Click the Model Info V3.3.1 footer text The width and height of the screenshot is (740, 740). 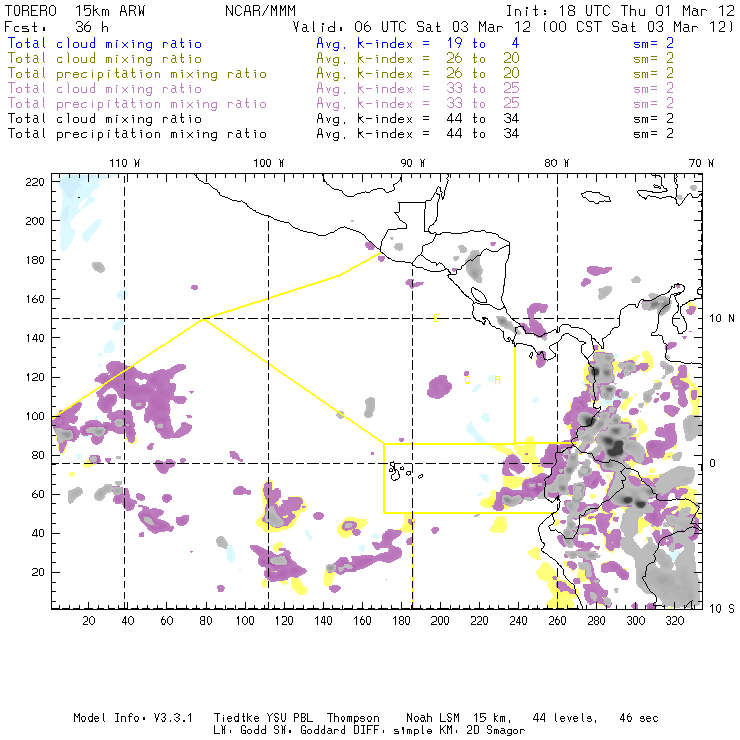130,718
